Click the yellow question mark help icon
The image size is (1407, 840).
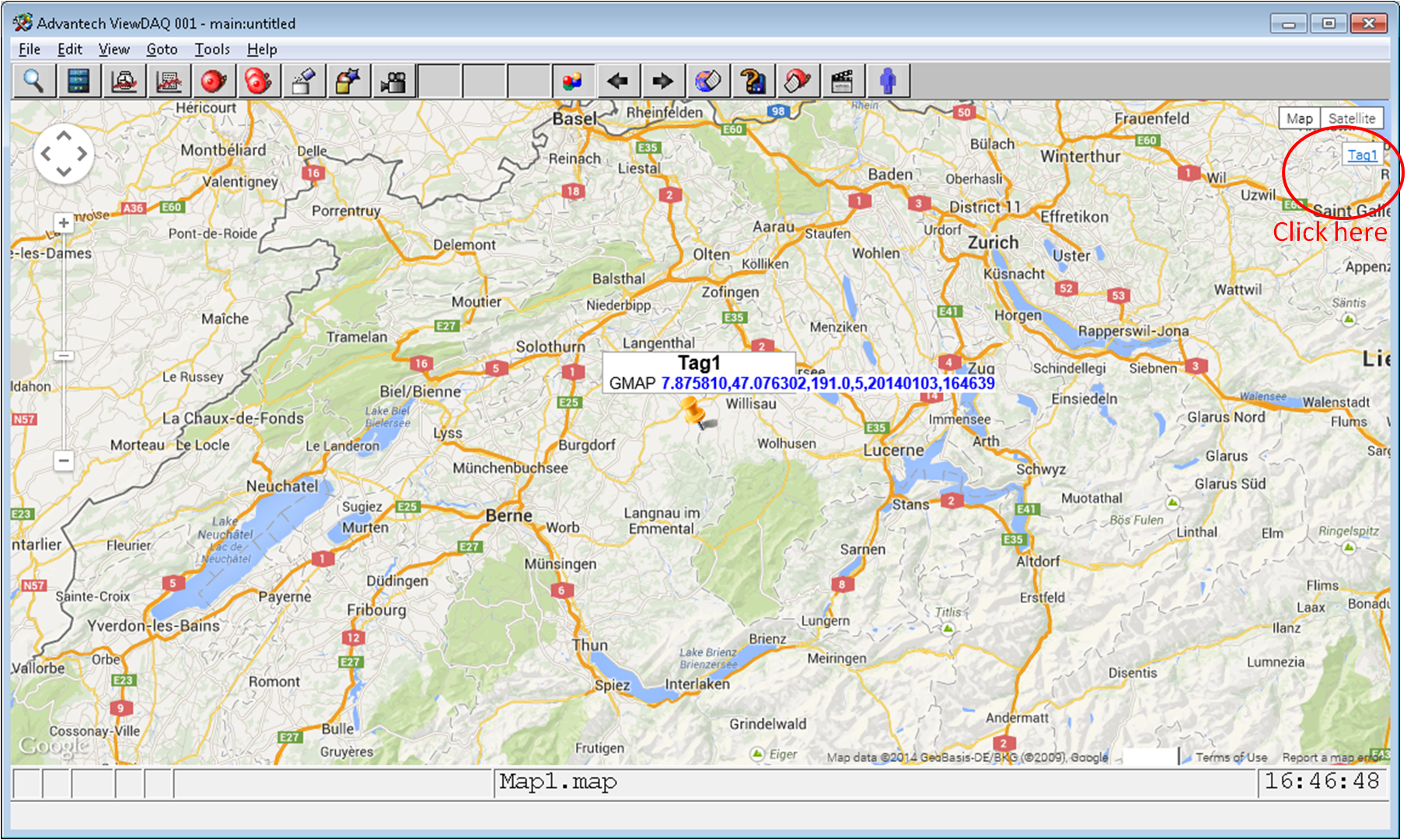click(753, 81)
